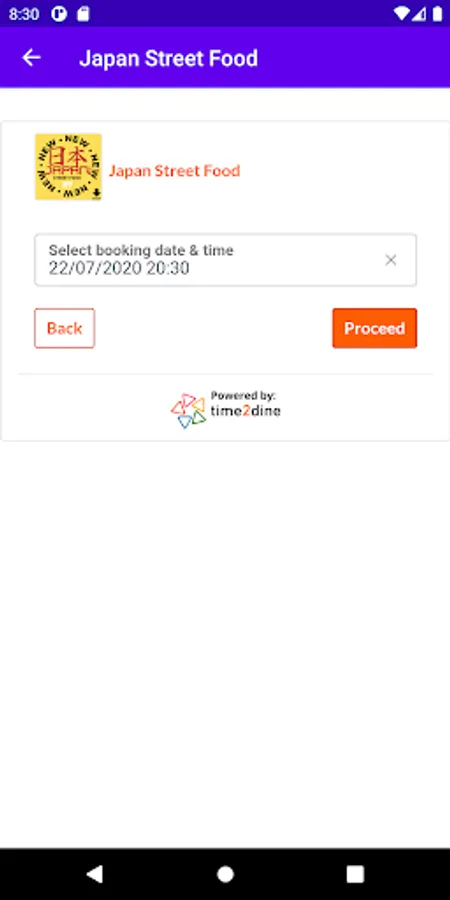Tap the battery status icon
The image size is (450, 900).
click(x=436, y=14)
